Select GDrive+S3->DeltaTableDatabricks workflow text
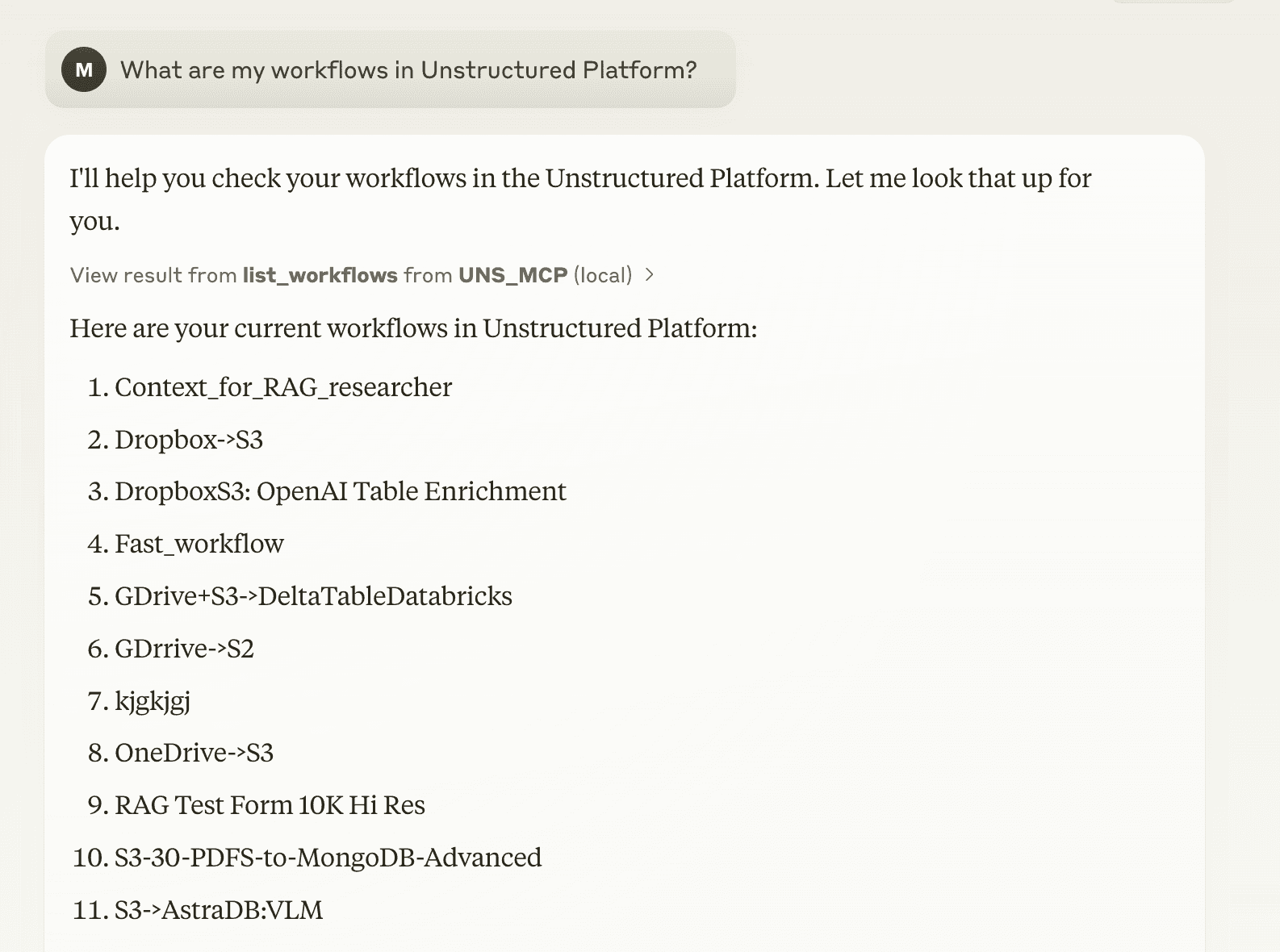The width and height of the screenshot is (1280, 952). coord(313,596)
